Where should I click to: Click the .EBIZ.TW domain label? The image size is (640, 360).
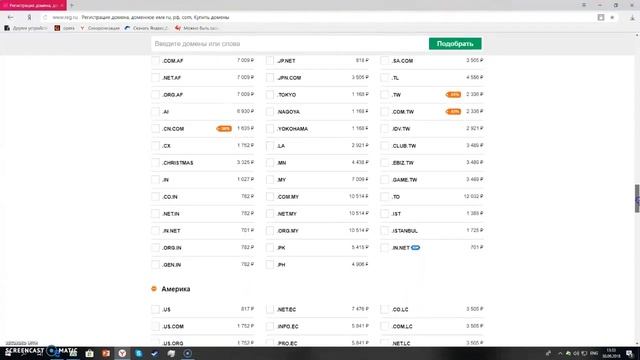403,163
